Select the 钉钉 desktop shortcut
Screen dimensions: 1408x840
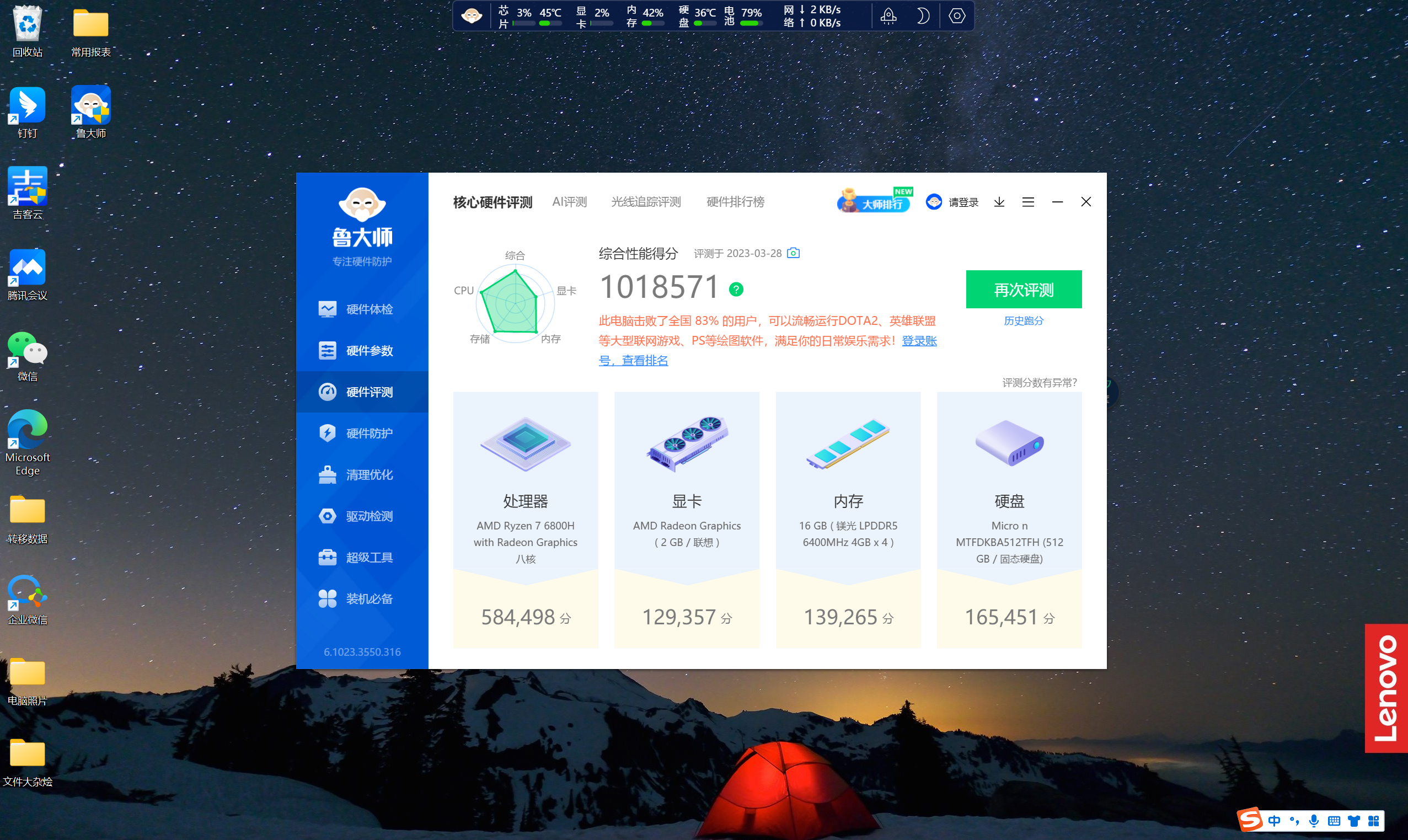point(27,112)
